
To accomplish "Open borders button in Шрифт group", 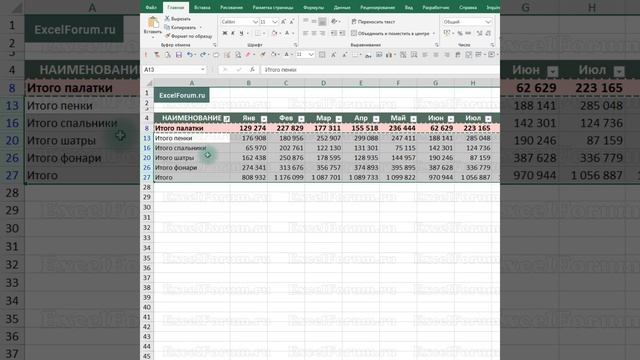I will coord(258,33).
